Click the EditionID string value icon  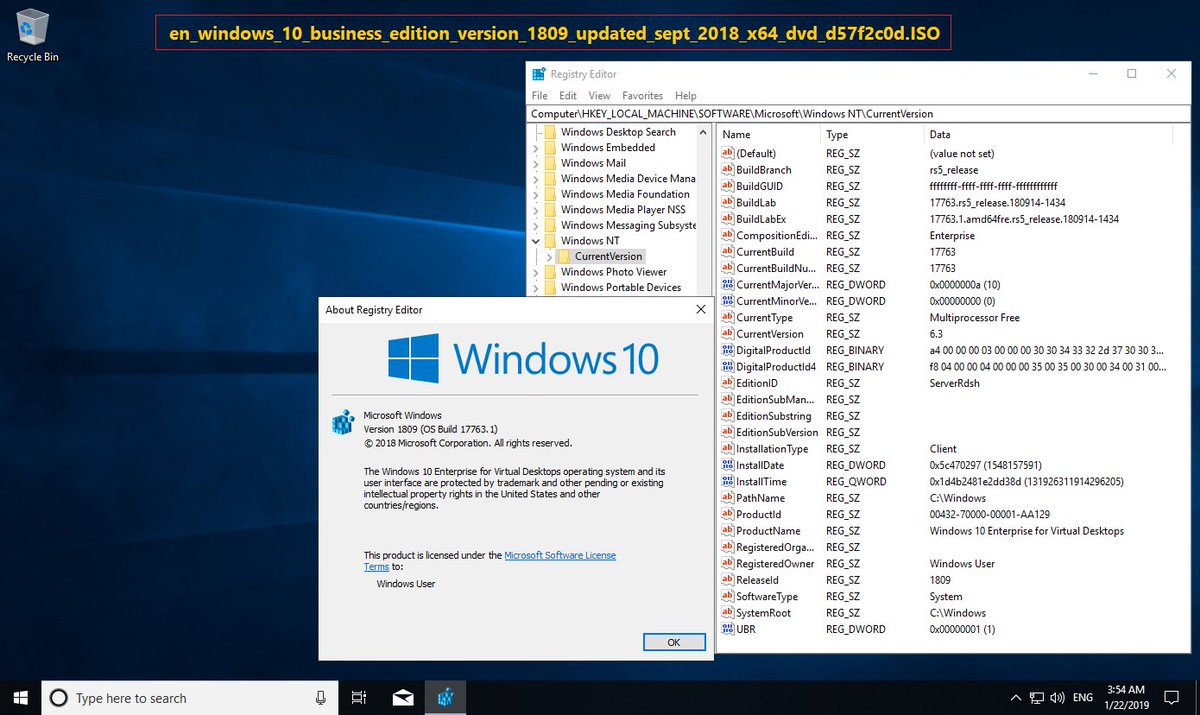tap(727, 383)
